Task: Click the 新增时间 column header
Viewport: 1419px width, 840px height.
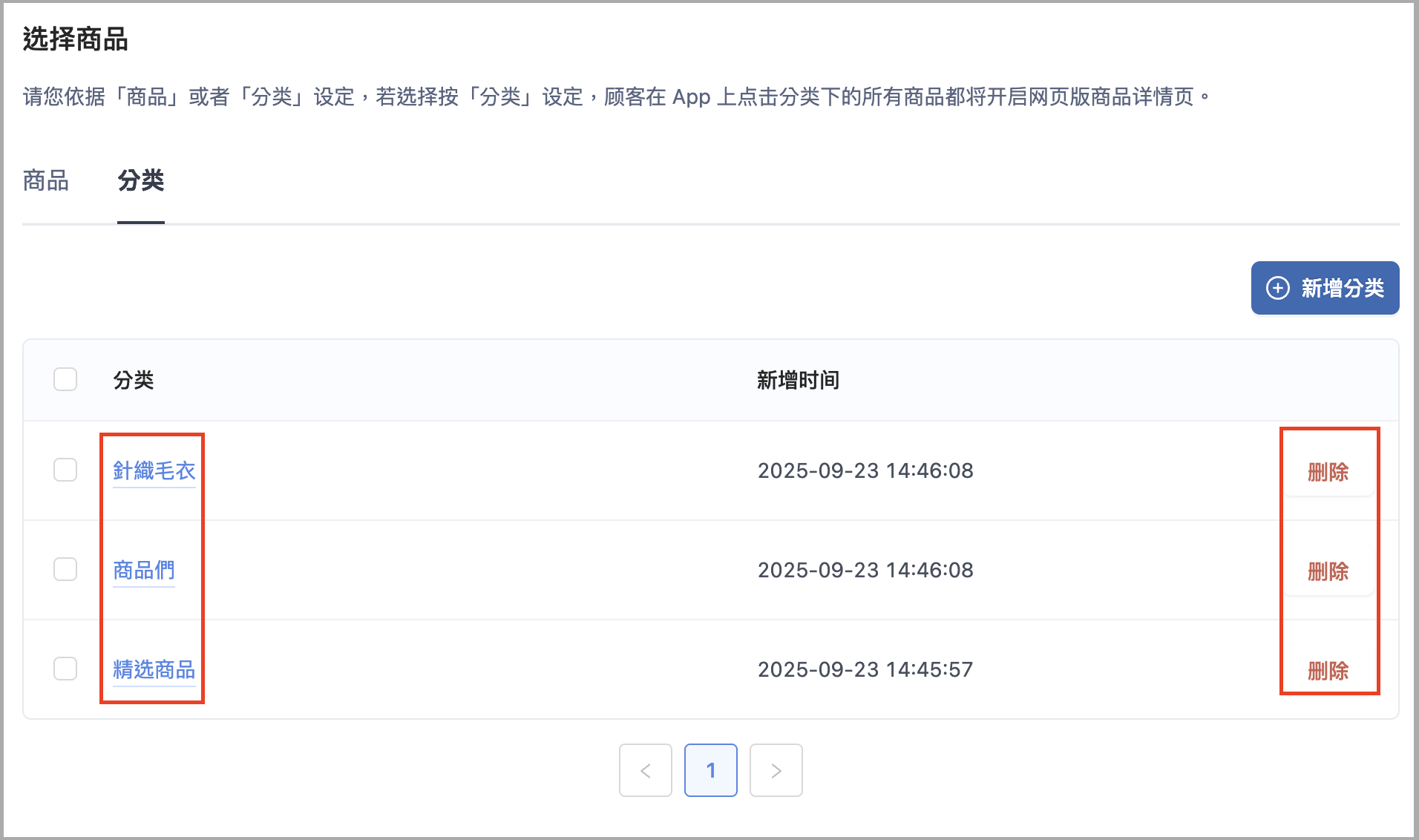Action: 798,380
